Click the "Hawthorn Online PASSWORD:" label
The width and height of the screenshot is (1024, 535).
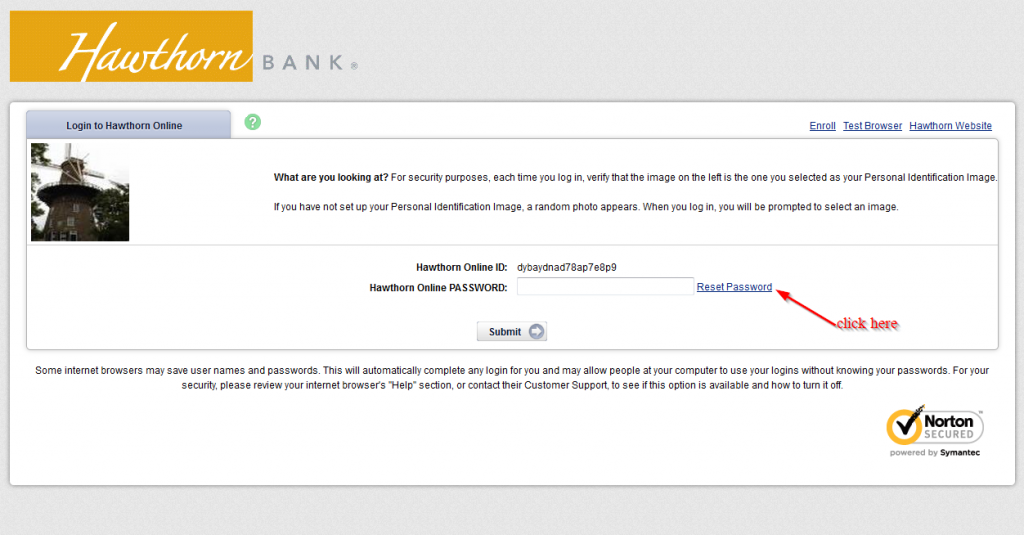[x=438, y=287]
